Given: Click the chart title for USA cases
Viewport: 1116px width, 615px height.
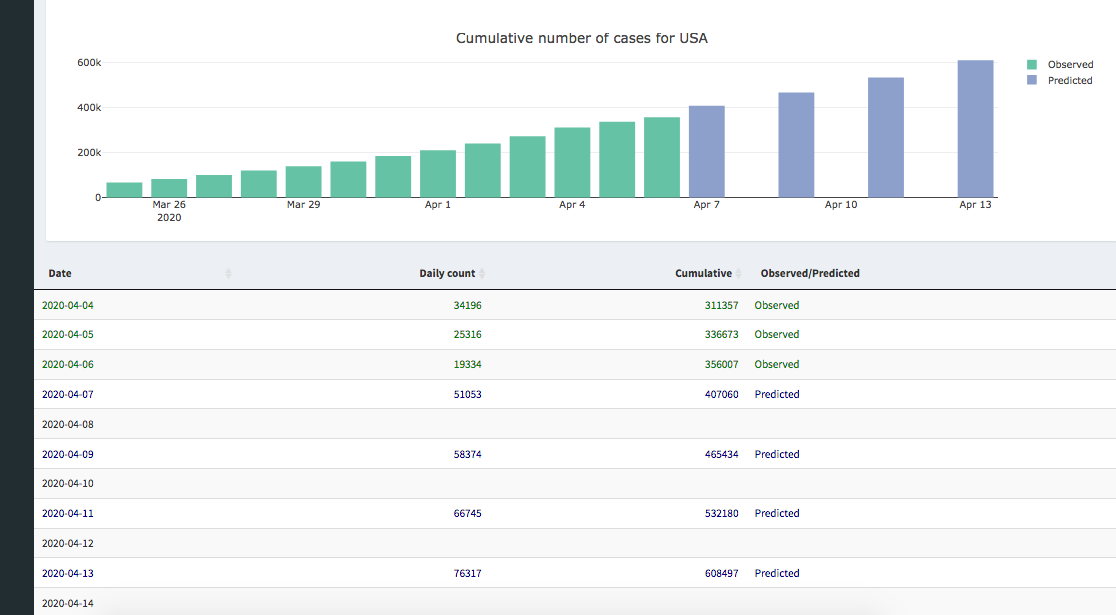Looking at the screenshot, I should [x=582, y=38].
